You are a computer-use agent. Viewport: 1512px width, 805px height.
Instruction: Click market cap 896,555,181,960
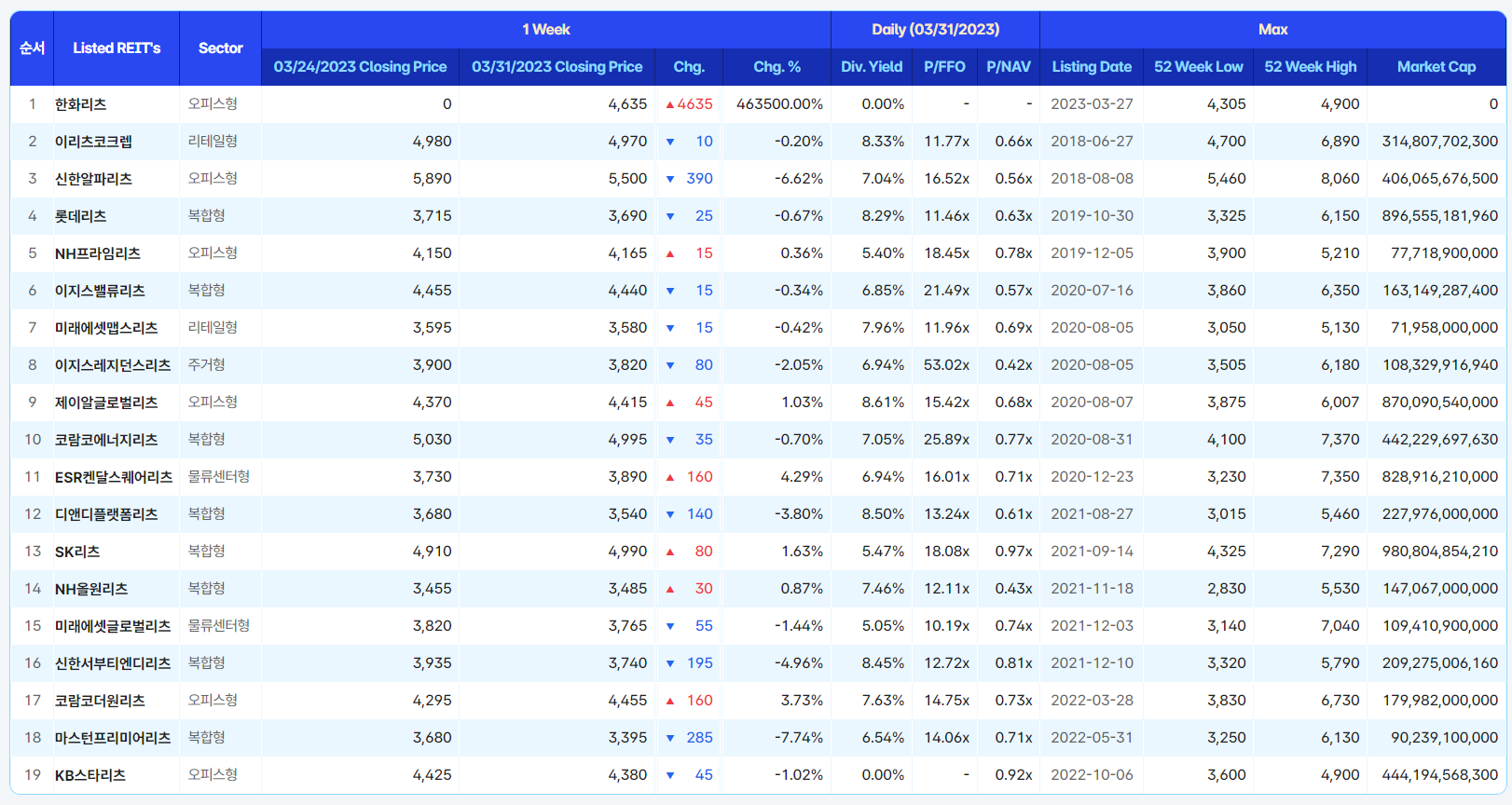[x=1440, y=216]
